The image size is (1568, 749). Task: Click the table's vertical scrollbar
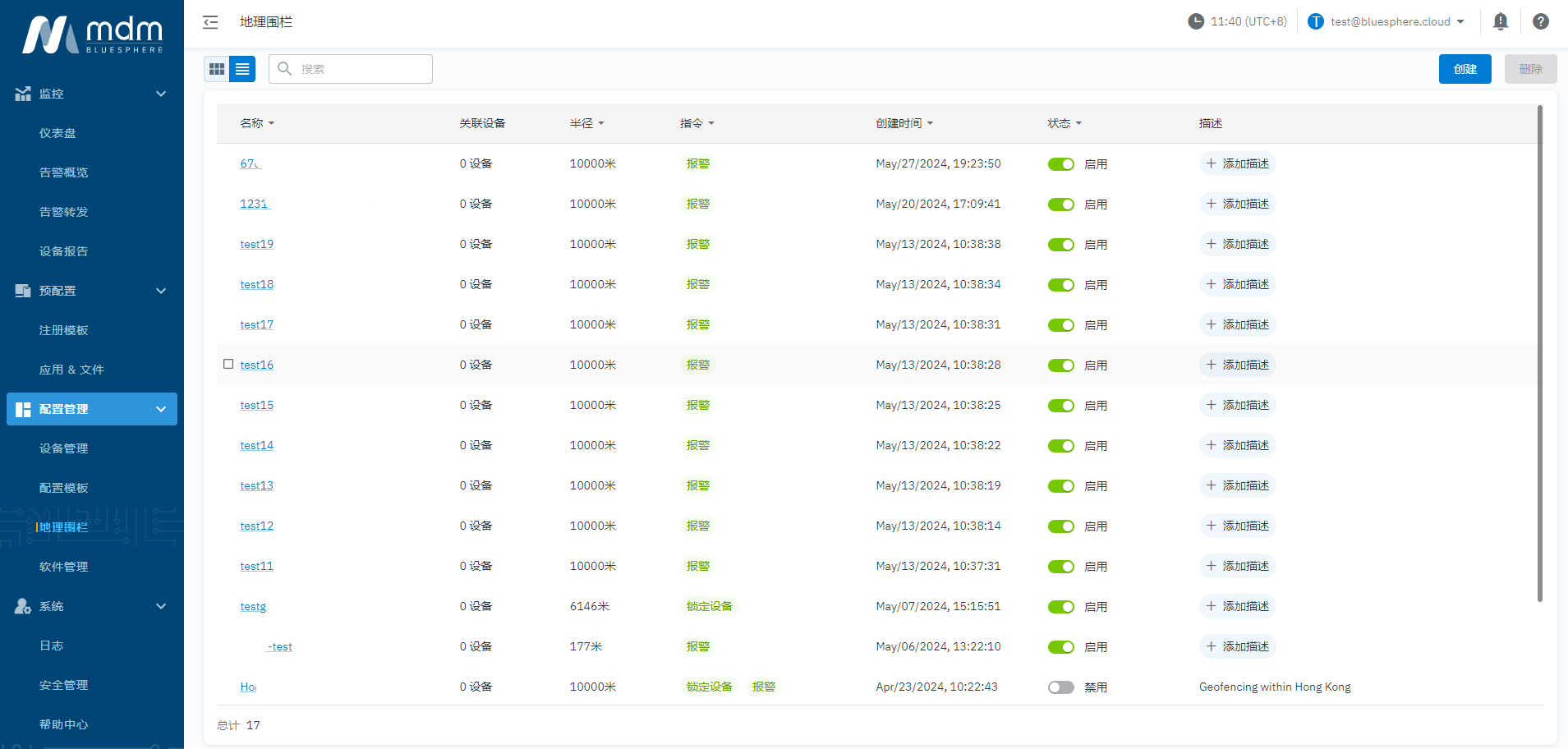[x=1539, y=353]
